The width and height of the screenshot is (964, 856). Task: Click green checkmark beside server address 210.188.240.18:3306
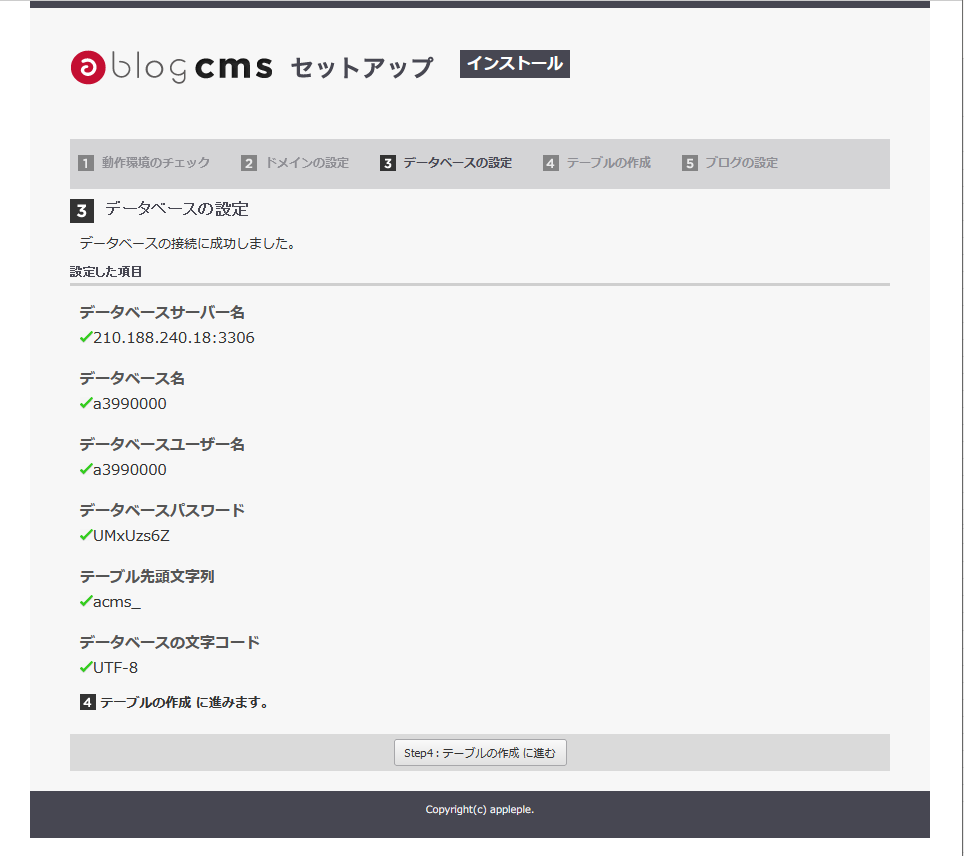pyautogui.click(x=86, y=338)
